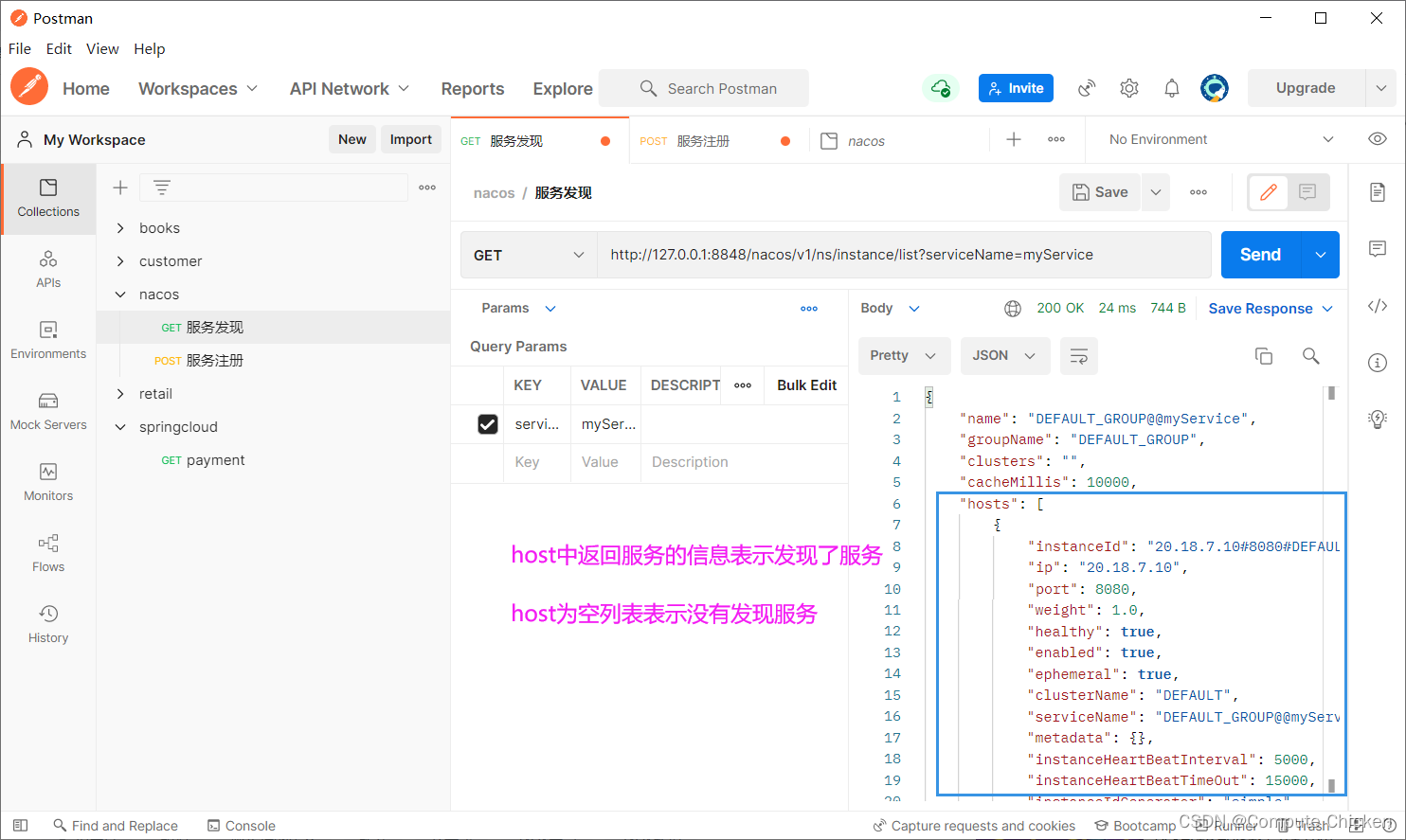The width and height of the screenshot is (1406, 840).
Task: Open the Mock Servers sidebar panel
Action: [48, 411]
